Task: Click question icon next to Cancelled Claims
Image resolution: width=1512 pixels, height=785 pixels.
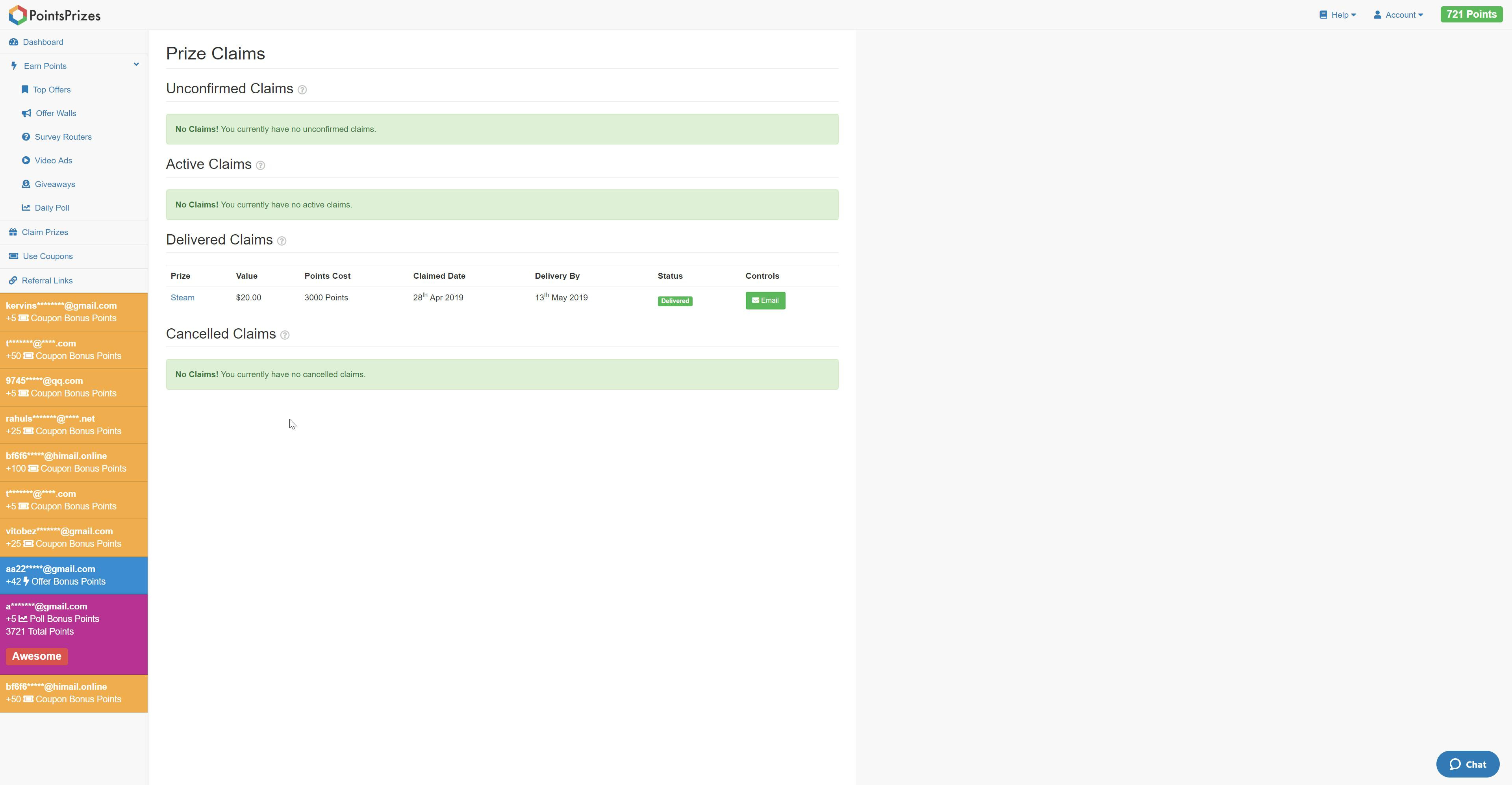Action: pyautogui.click(x=285, y=335)
